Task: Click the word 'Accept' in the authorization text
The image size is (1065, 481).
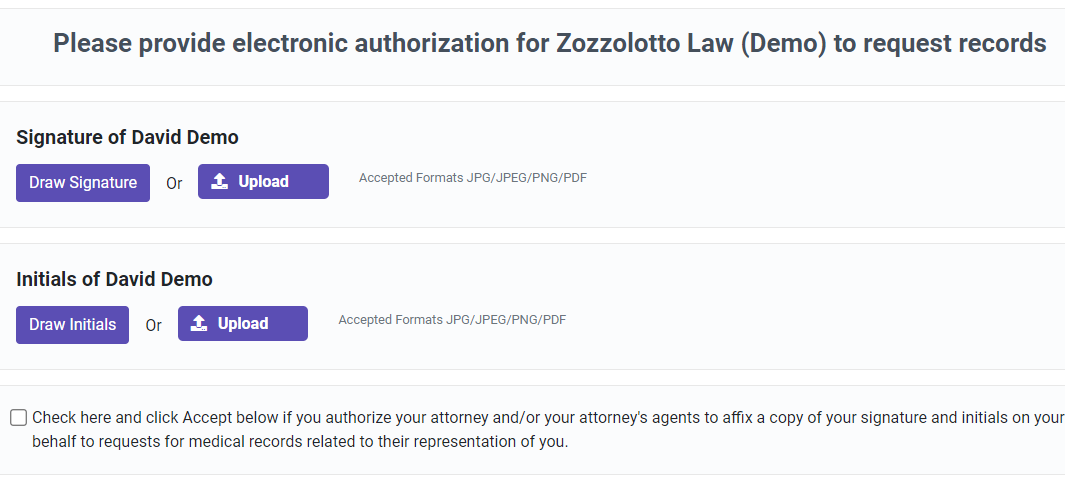Action: [205, 418]
